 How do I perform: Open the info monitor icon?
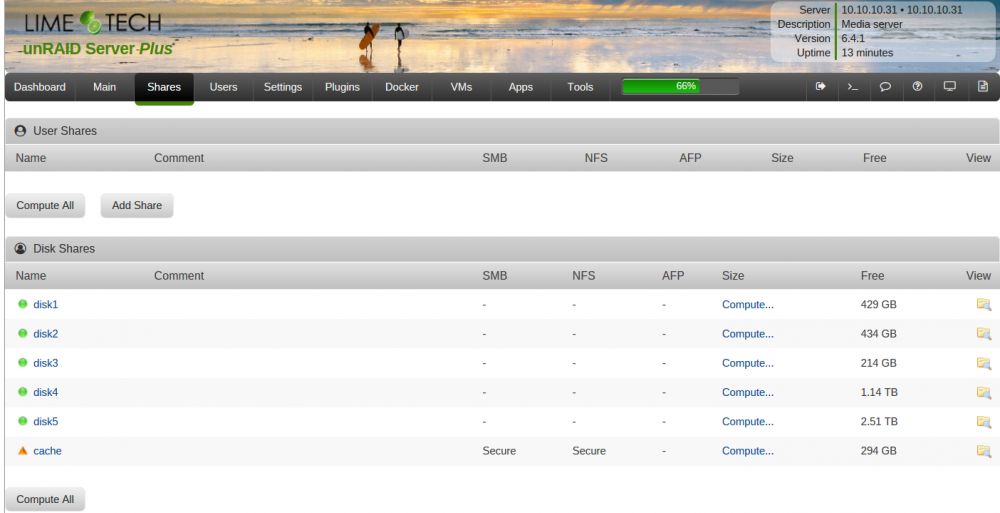pyautogui.click(x=950, y=86)
